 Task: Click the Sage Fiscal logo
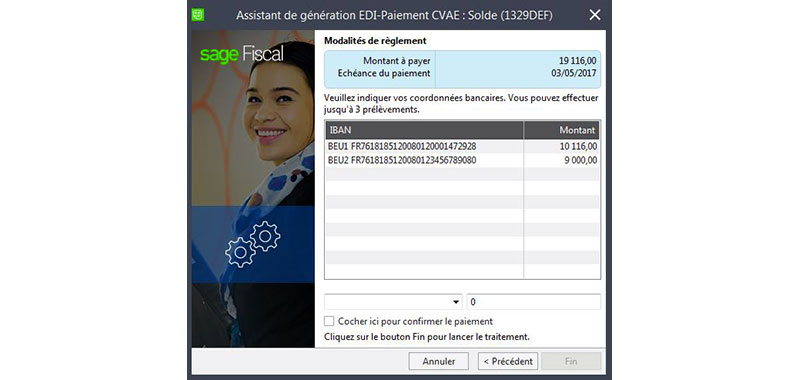[242, 55]
